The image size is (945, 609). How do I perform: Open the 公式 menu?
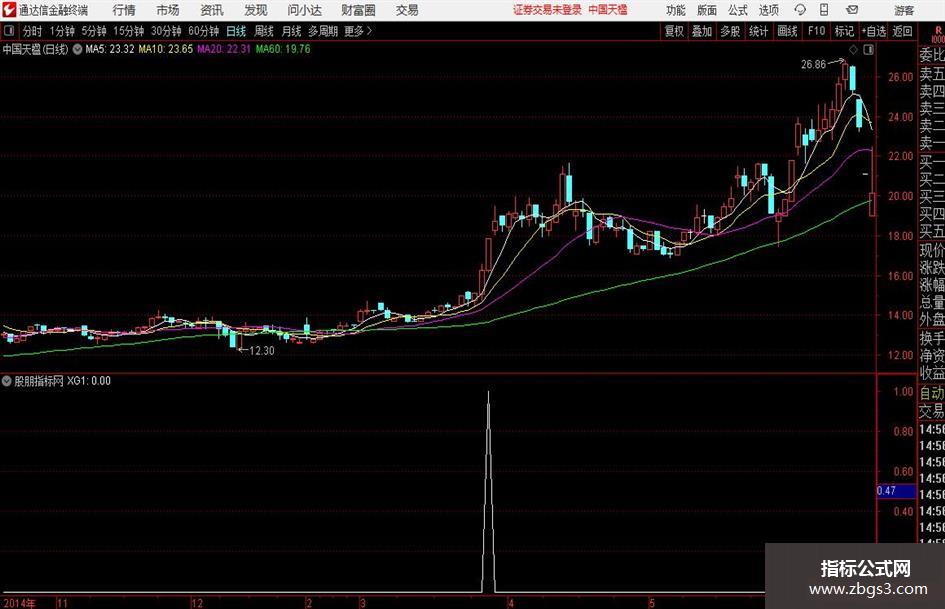[x=737, y=10]
